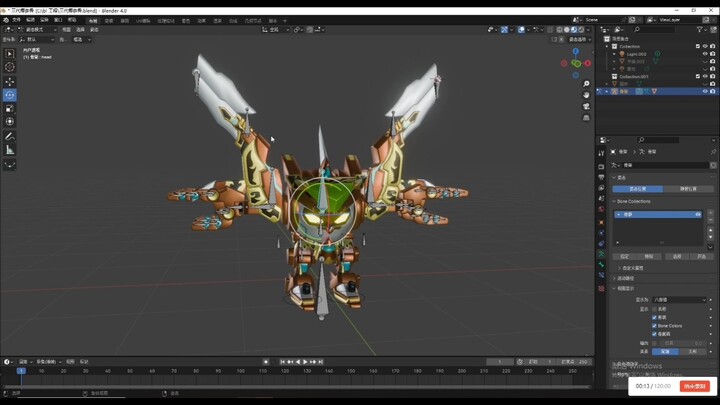Add a new bone collection with plus button

(710, 213)
